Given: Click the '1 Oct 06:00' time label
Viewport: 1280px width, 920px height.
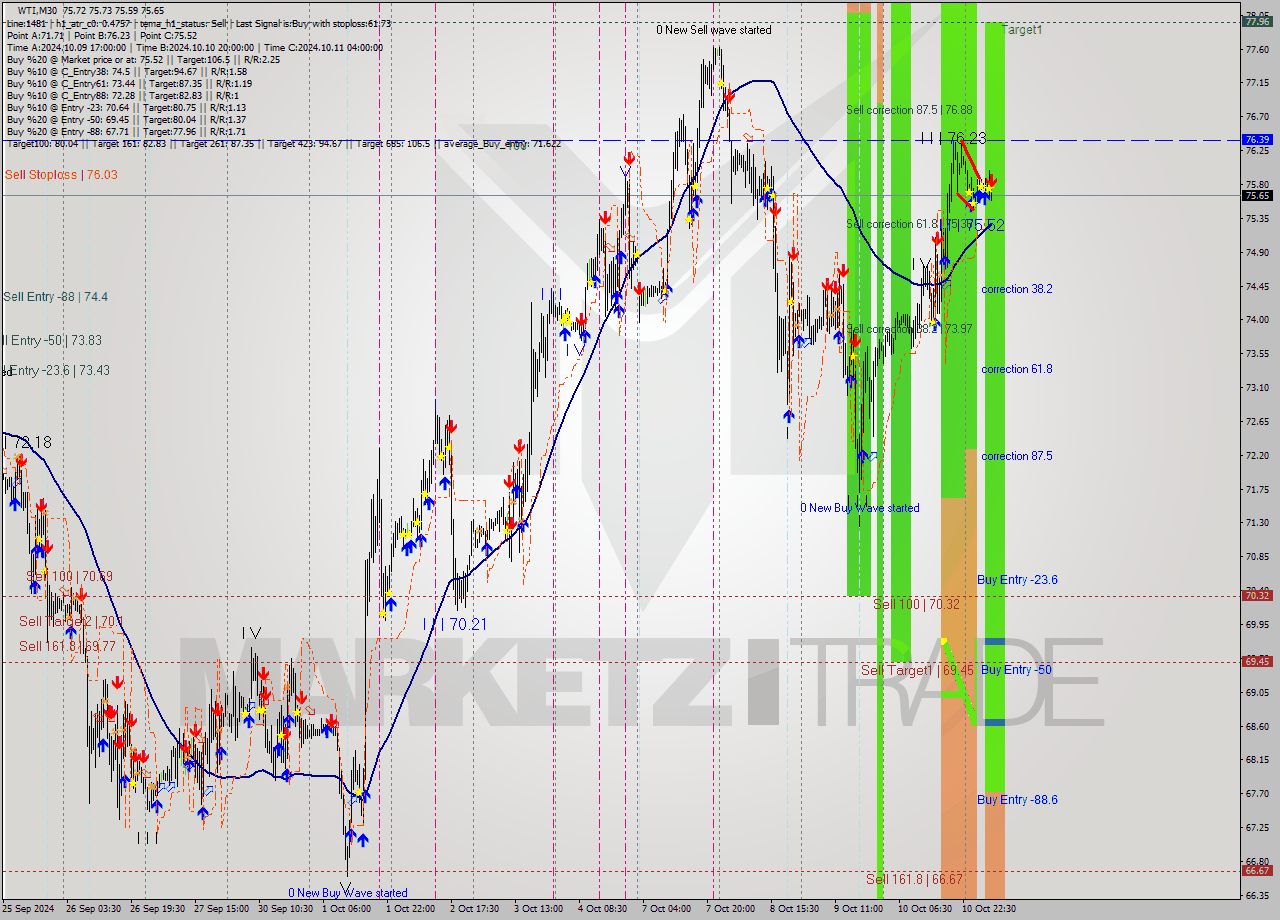Looking at the screenshot, I should point(347,909).
